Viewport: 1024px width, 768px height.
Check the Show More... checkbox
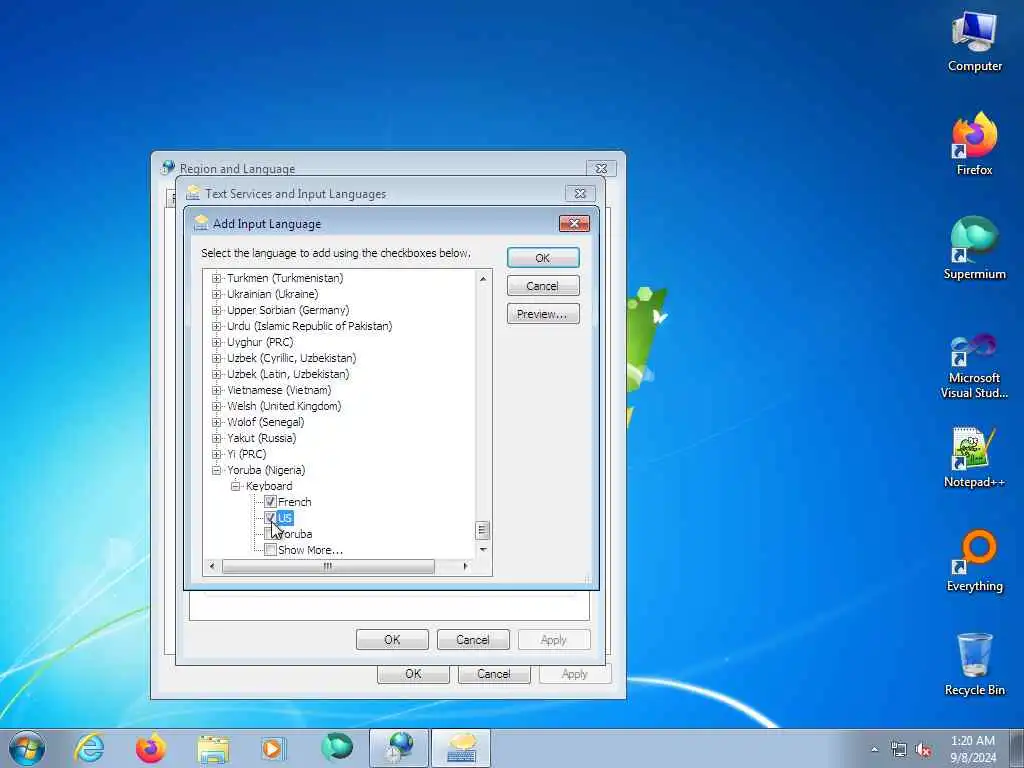270,550
